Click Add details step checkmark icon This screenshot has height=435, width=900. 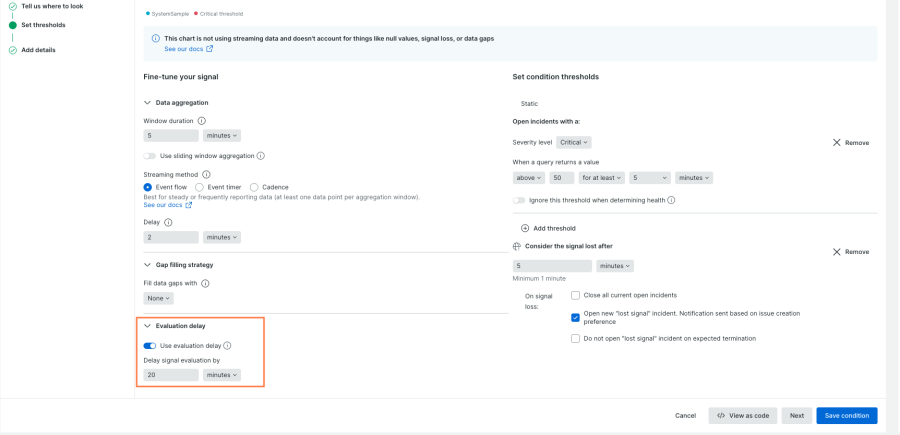click(13, 50)
